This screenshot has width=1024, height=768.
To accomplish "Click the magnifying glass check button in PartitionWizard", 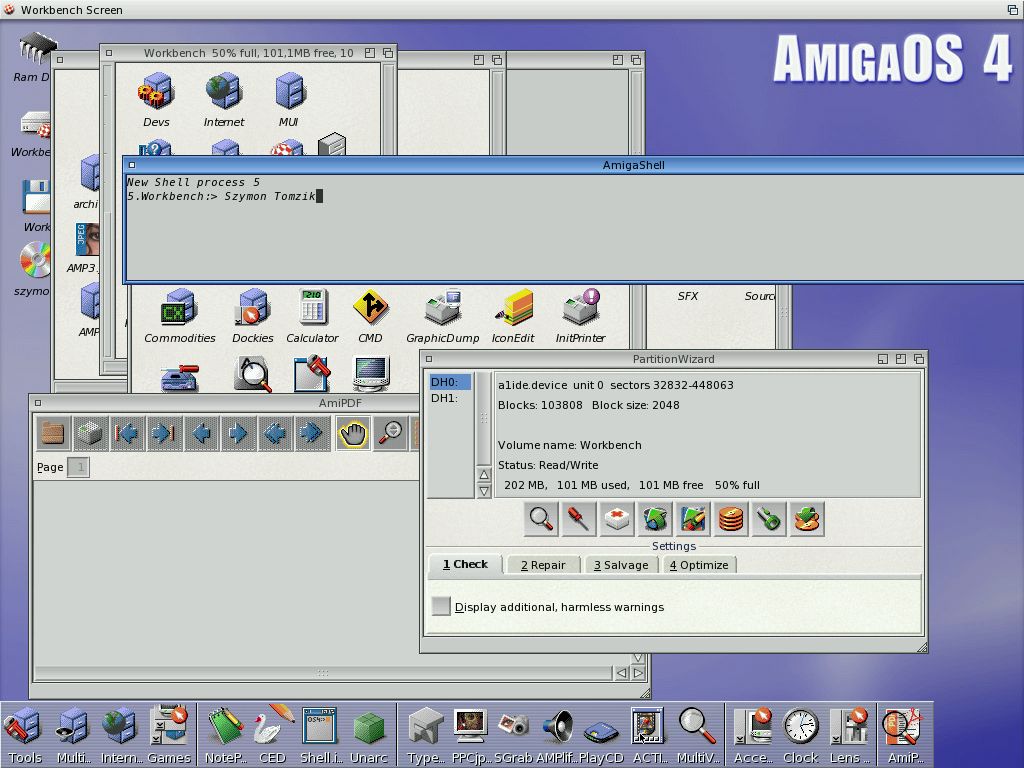I will point(541,519).
